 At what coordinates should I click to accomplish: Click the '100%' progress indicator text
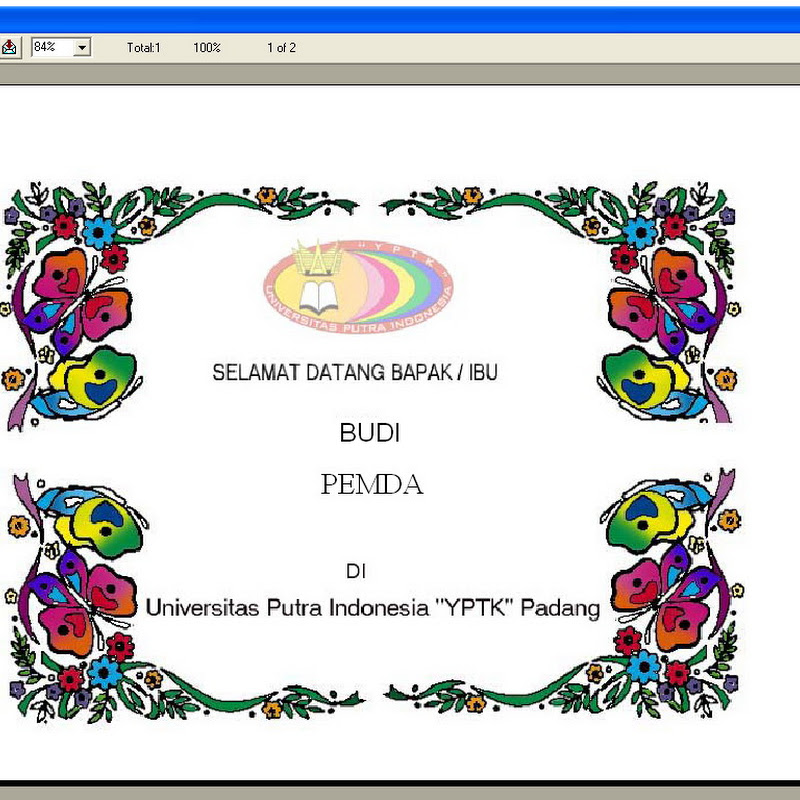(207, 48)
